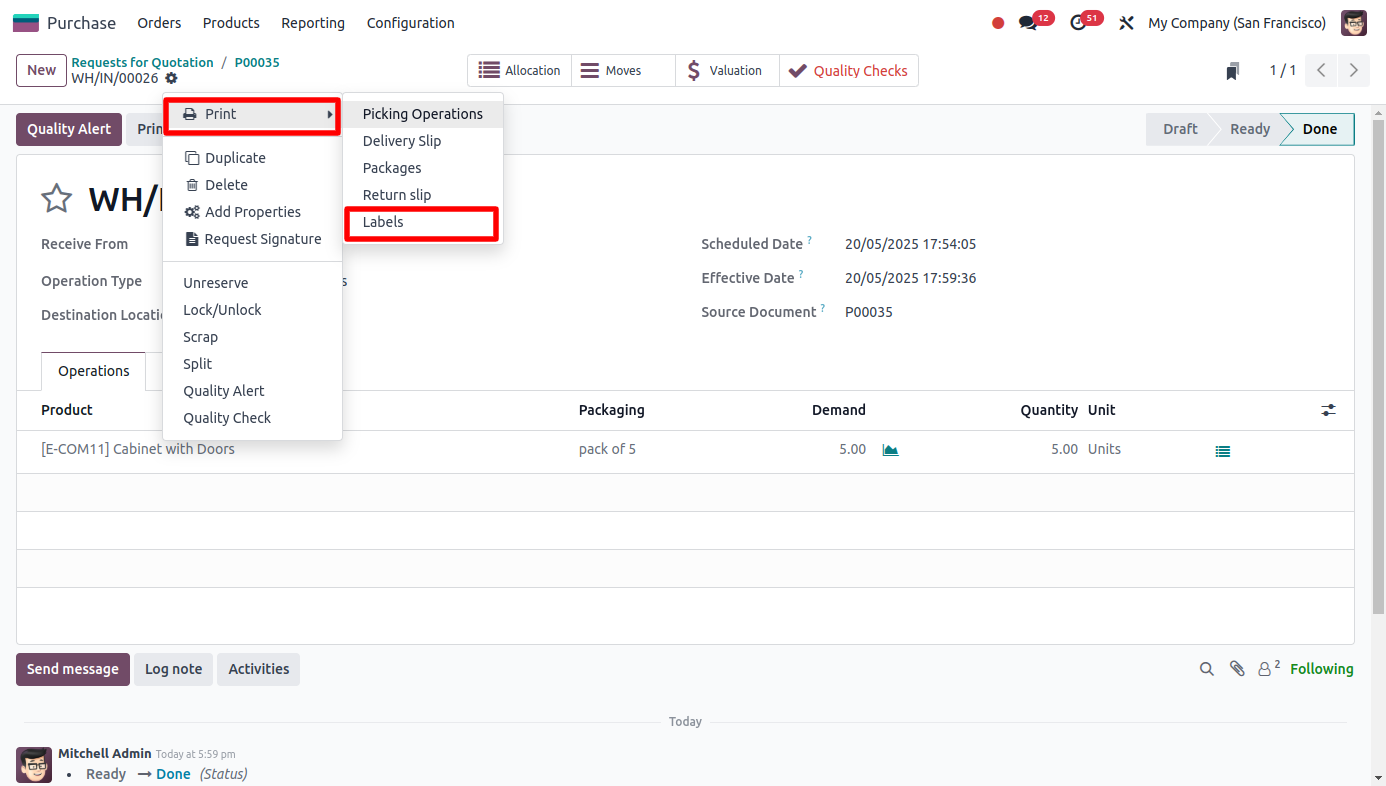Click the Quality Checks button
This screenshot has width=1386, height=786.
(849, 70)
